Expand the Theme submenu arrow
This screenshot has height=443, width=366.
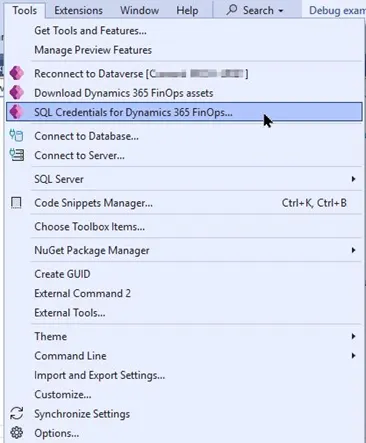pos(353,336)
